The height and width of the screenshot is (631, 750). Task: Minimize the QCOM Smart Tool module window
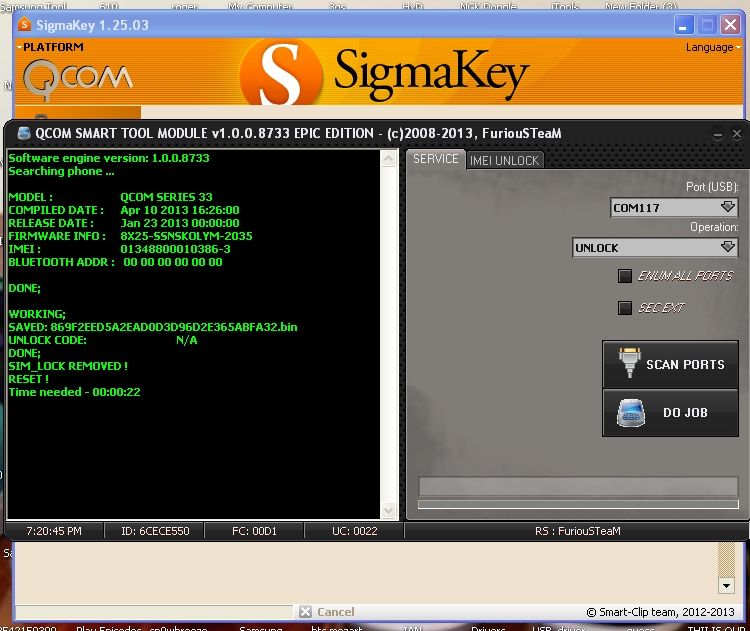click(716, 133)
